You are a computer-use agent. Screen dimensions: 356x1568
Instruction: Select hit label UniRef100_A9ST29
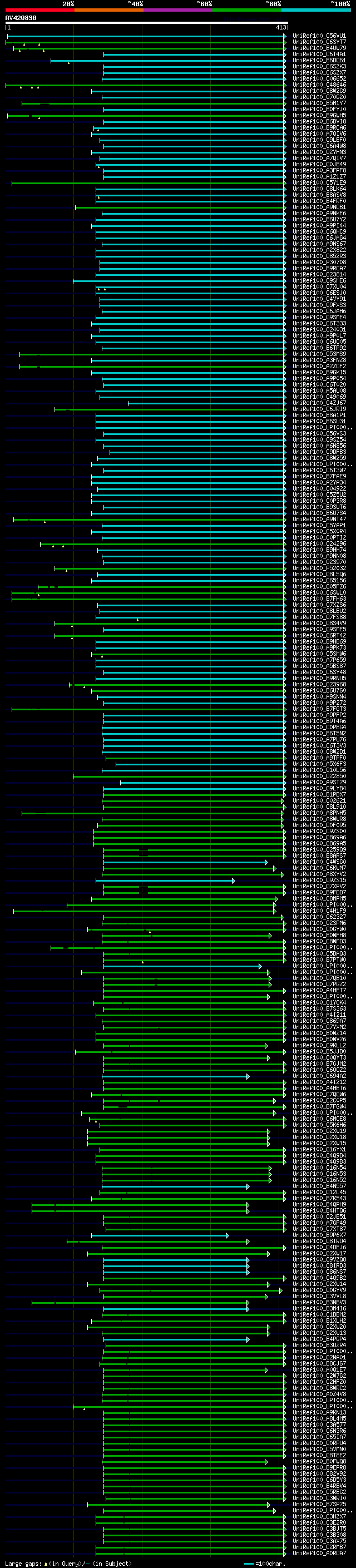click(x=319, y=782)
